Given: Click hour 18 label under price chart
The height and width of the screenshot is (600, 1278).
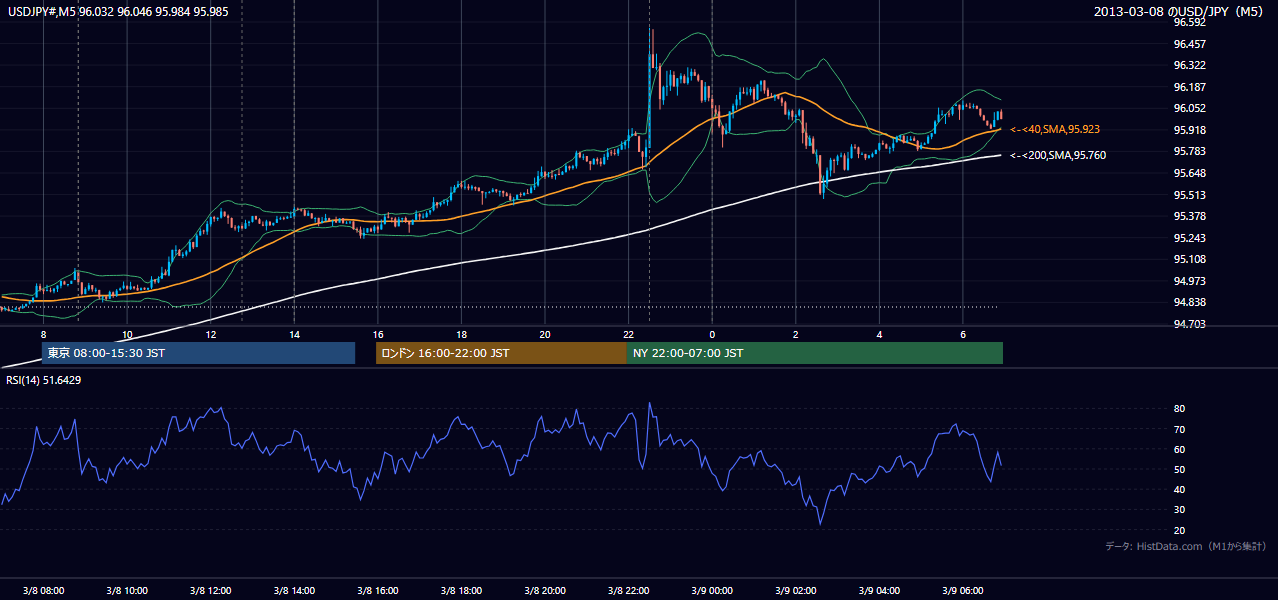Looking at the screenshot, I should 461,334.
